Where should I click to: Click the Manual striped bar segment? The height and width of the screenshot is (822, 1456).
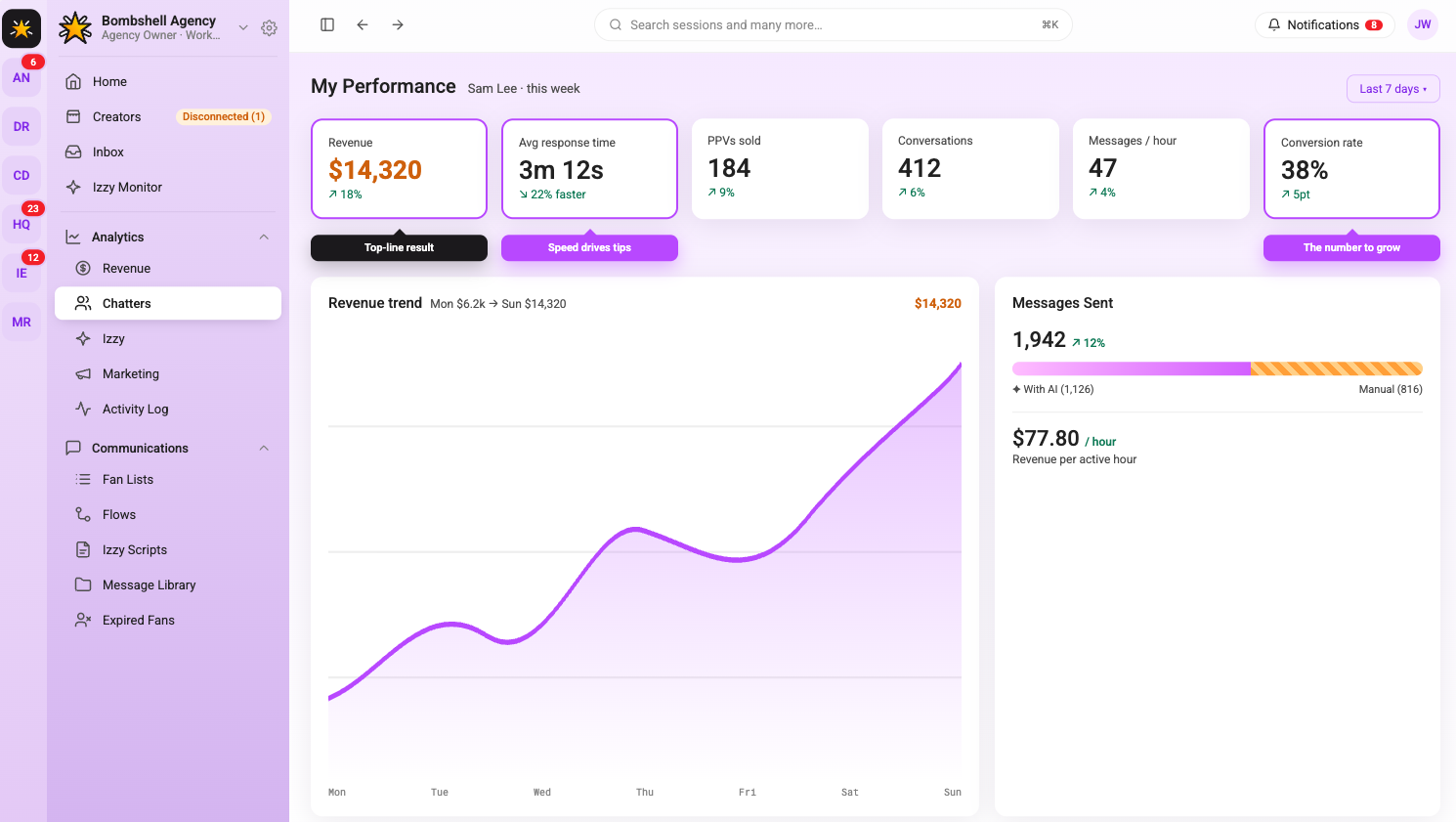(1337, 368)
